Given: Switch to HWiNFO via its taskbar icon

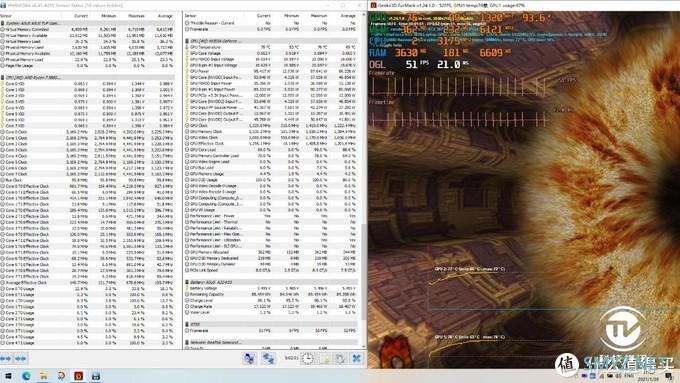Looking at the screenshot, I should (x=96, y=376).
